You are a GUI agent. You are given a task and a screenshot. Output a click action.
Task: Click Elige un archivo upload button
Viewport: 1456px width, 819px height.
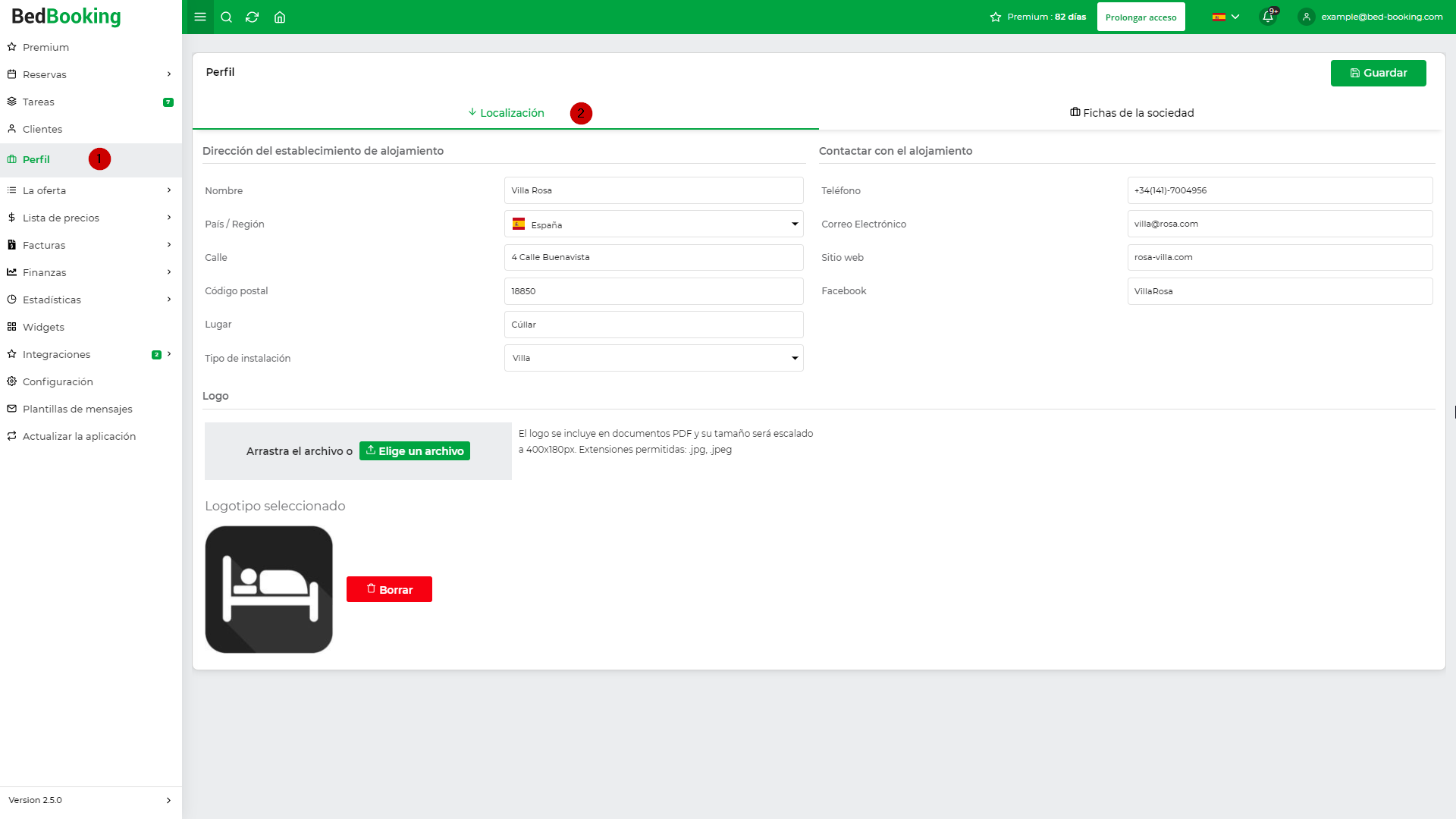click(415, 451)
